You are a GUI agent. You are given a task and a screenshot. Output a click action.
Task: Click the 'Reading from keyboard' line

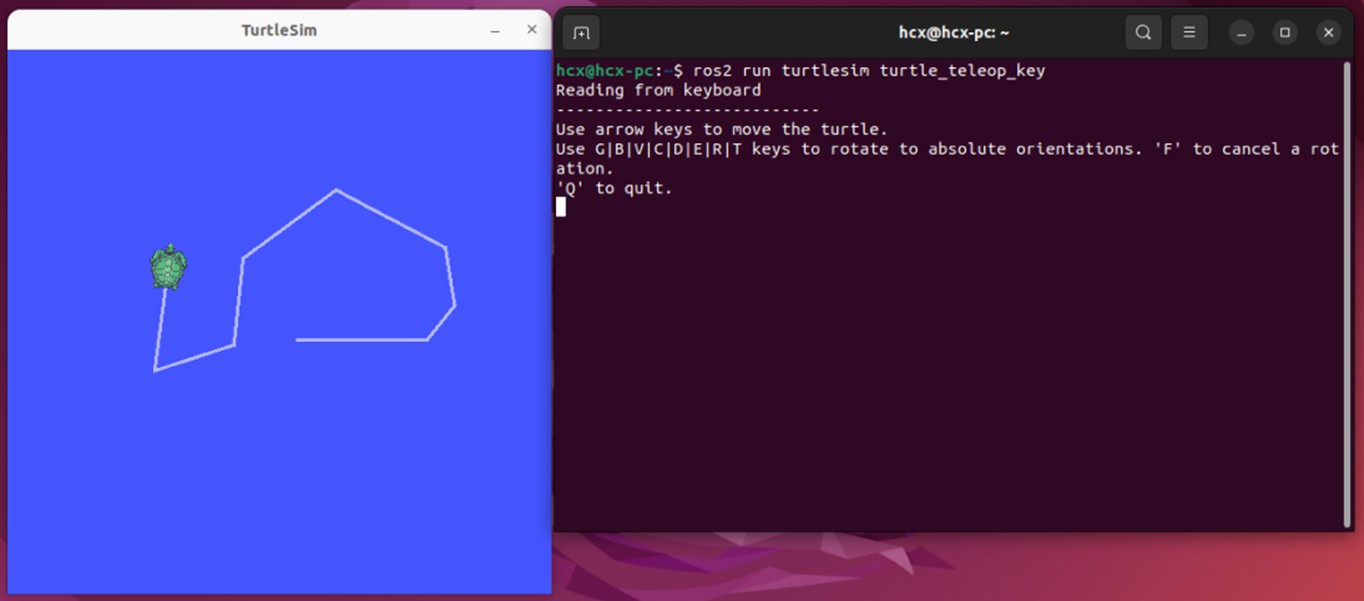click(658, 90)
